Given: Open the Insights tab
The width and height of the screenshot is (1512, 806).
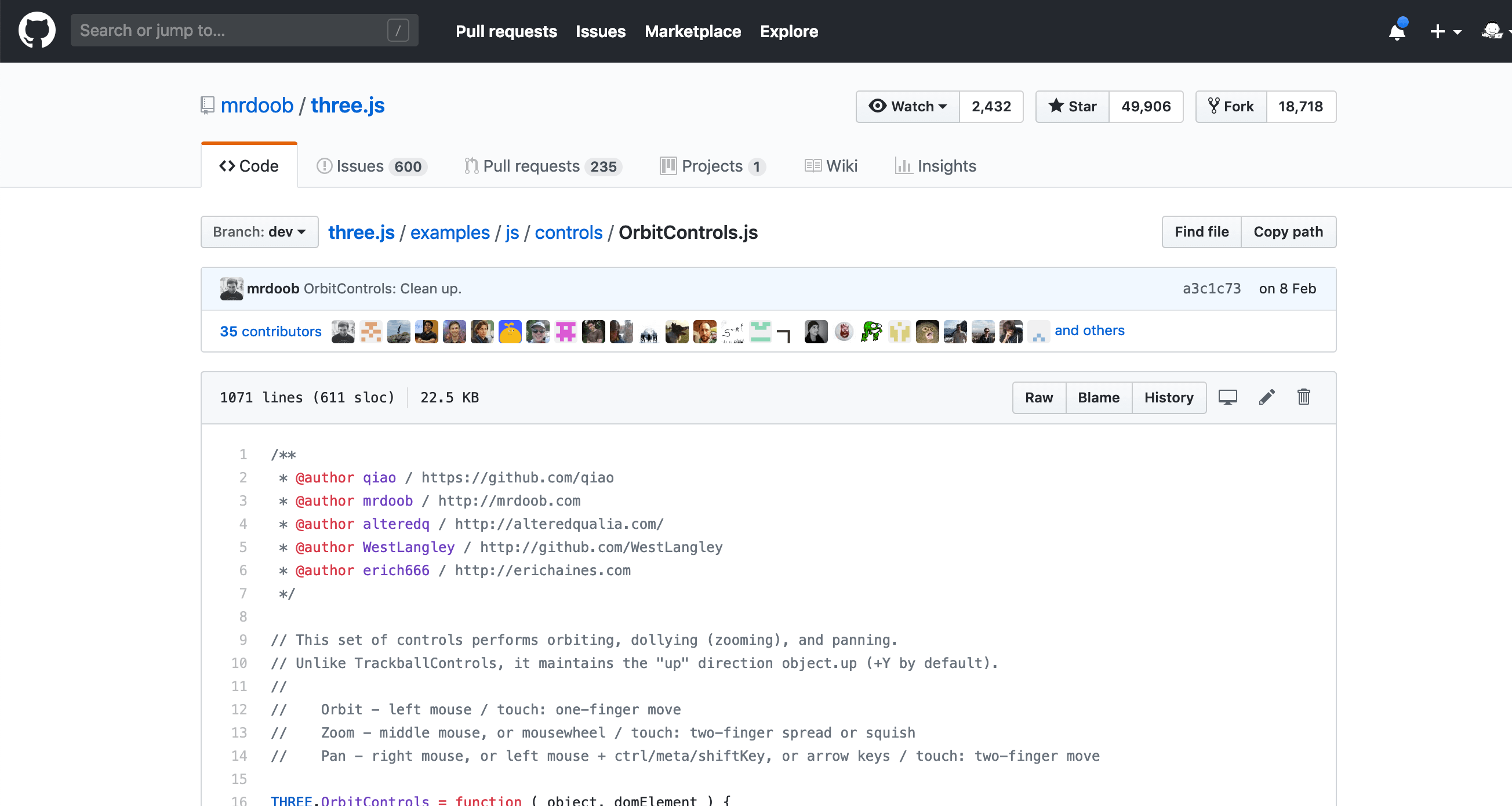Looking at the screenshot, I should click(x=936, y=166).
